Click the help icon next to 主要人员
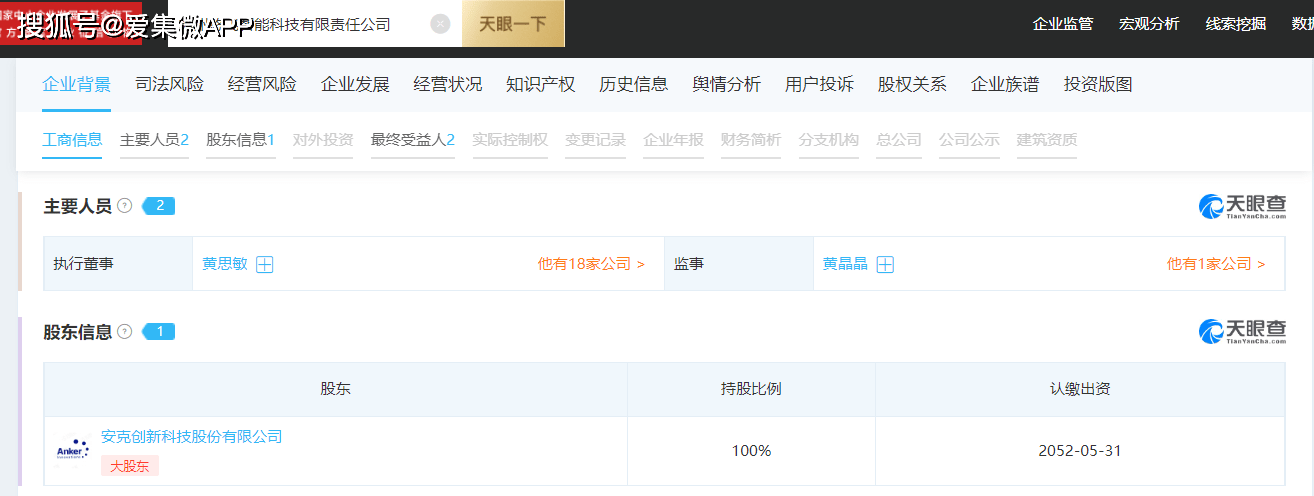 pyautogui.click(x=125, y=206)
